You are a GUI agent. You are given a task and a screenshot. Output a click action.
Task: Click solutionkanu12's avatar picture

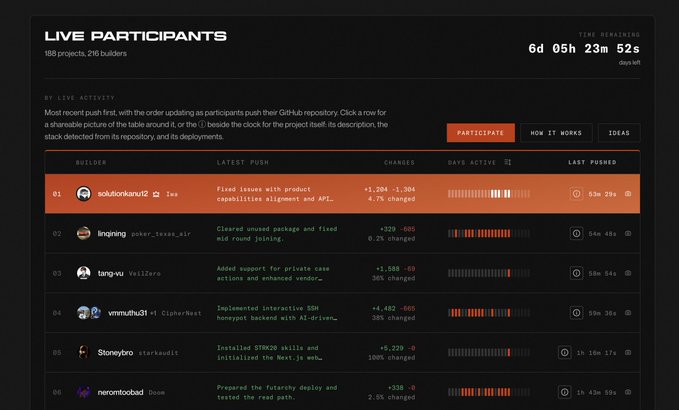tap(84, 194)
